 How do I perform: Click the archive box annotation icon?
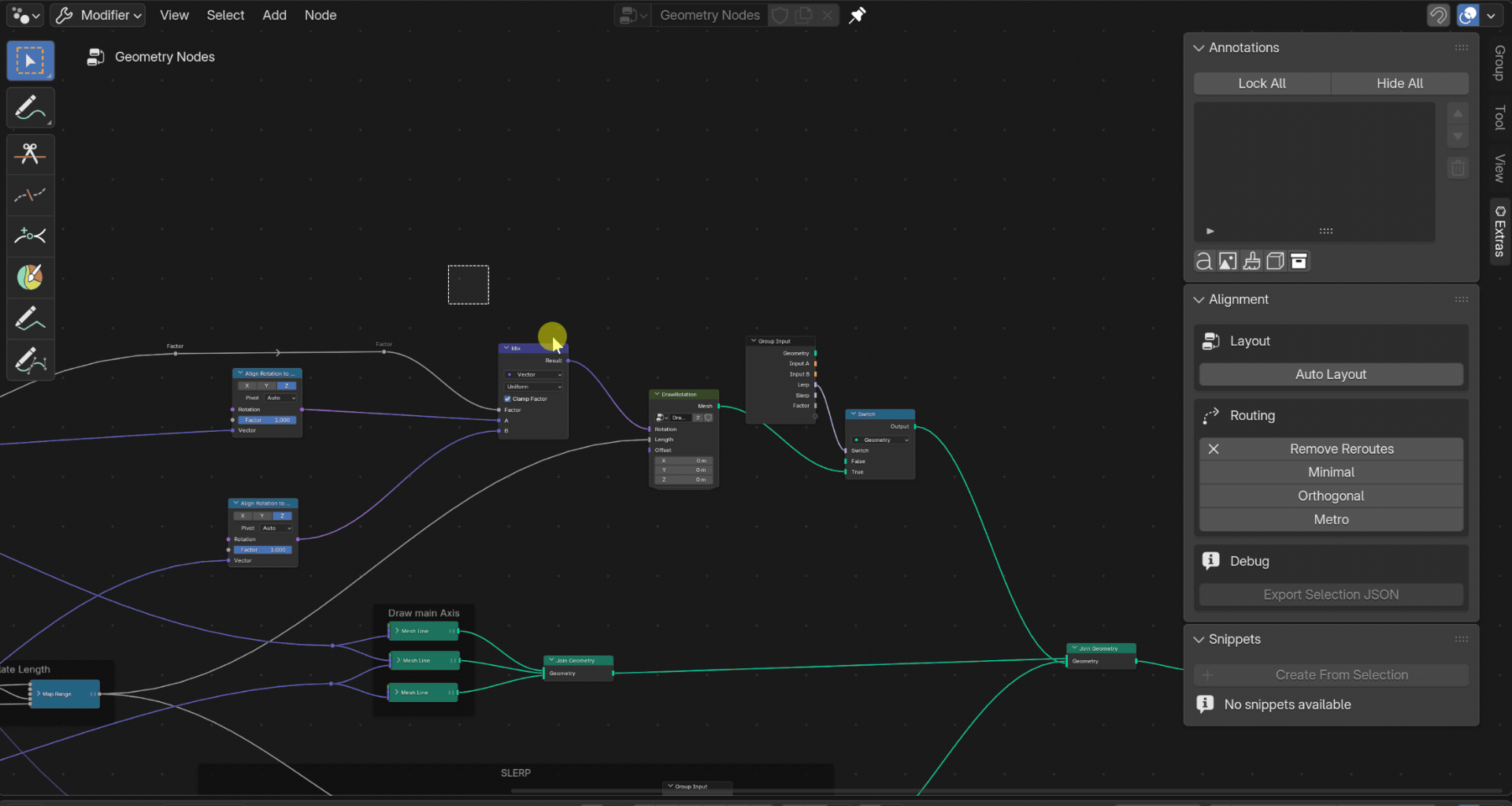tap(1299, 261)
